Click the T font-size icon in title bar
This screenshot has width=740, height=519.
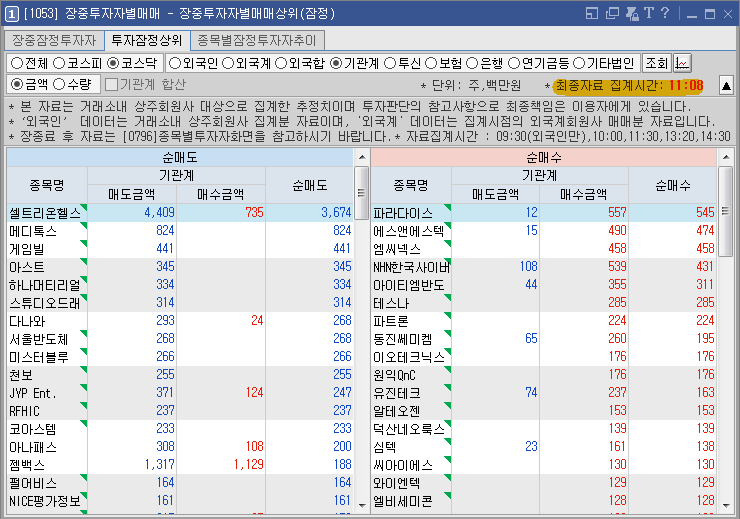coord(649,13)
